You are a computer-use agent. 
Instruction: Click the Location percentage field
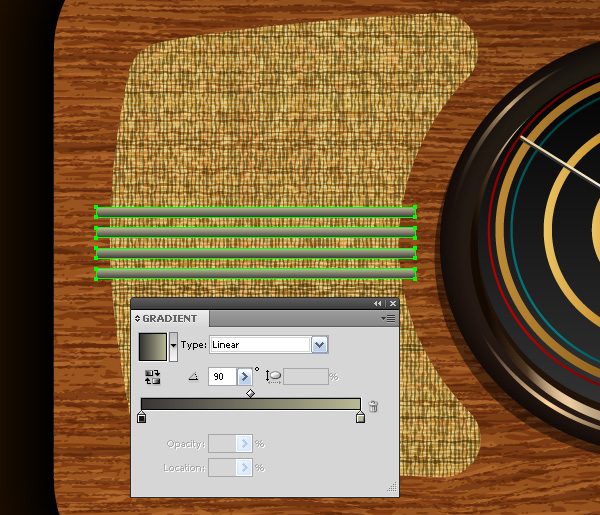click(222, 468)
